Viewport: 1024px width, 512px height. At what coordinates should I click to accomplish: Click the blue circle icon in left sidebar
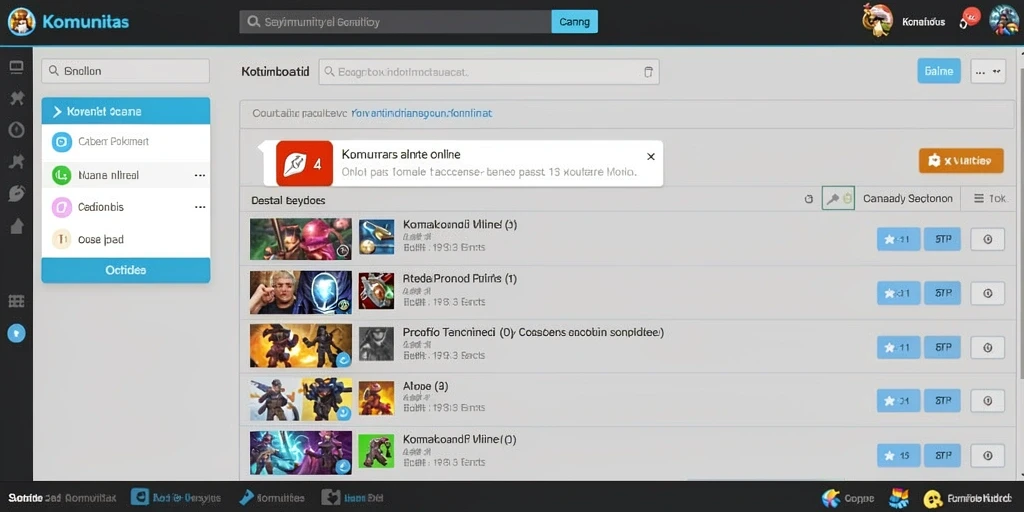tap(16, 334)
